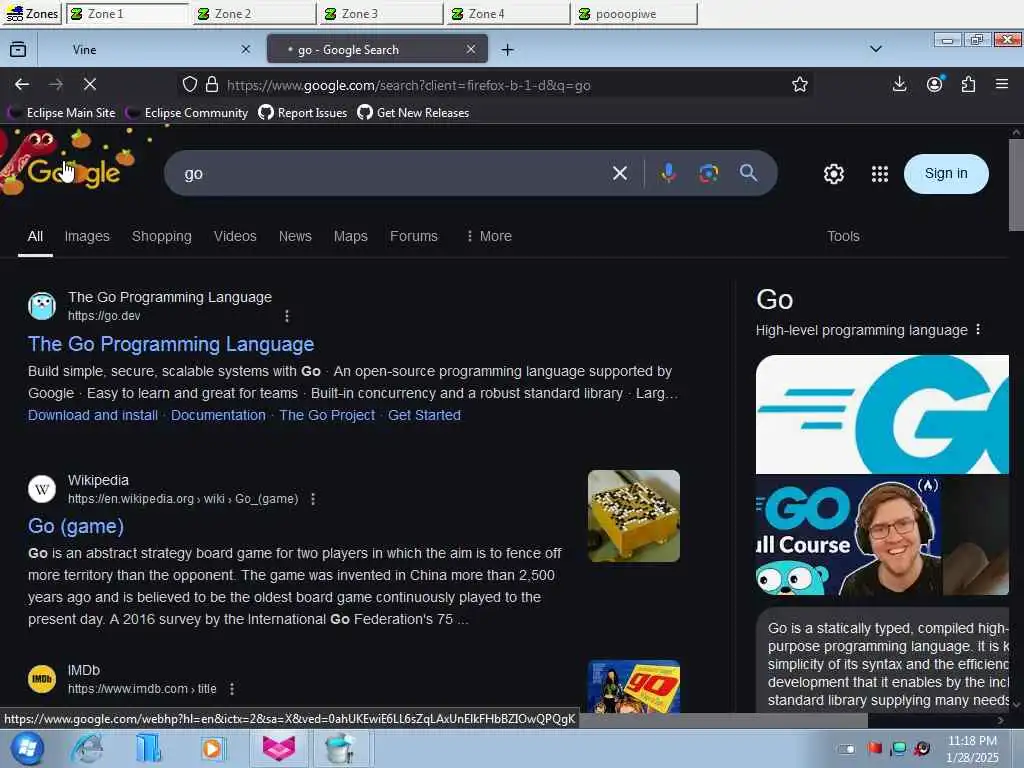
Task: Open The Go Project sitelink
Action: (x=327, y=415)
